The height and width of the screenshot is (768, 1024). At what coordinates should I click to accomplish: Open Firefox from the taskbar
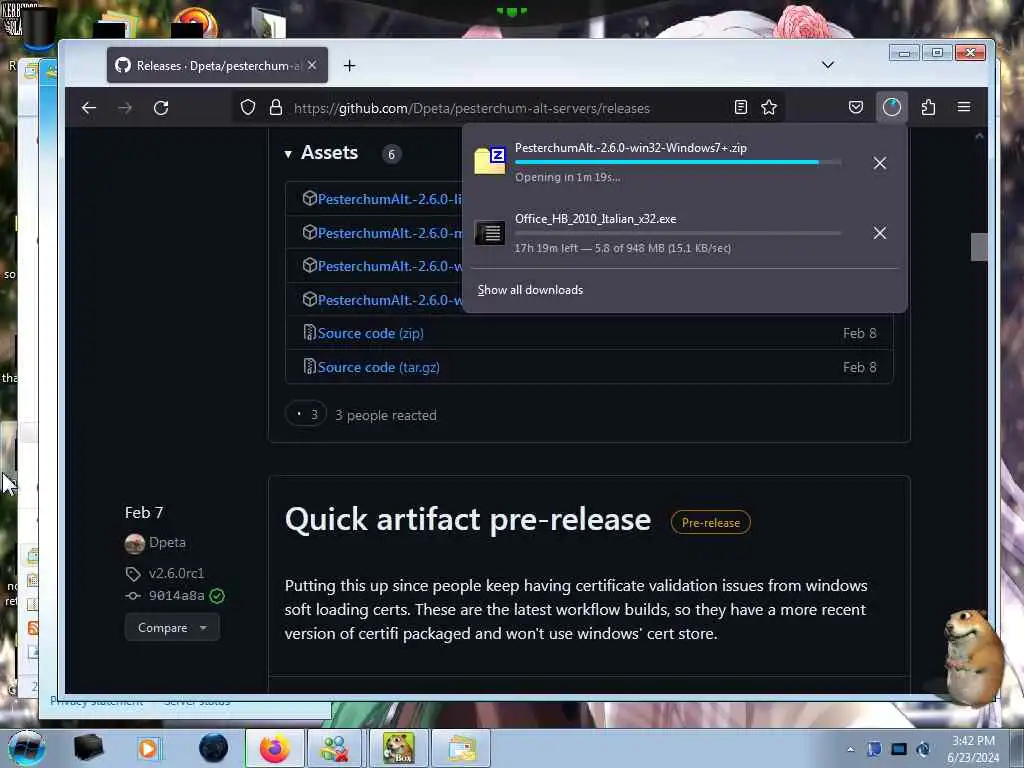[x=274, y=748]
